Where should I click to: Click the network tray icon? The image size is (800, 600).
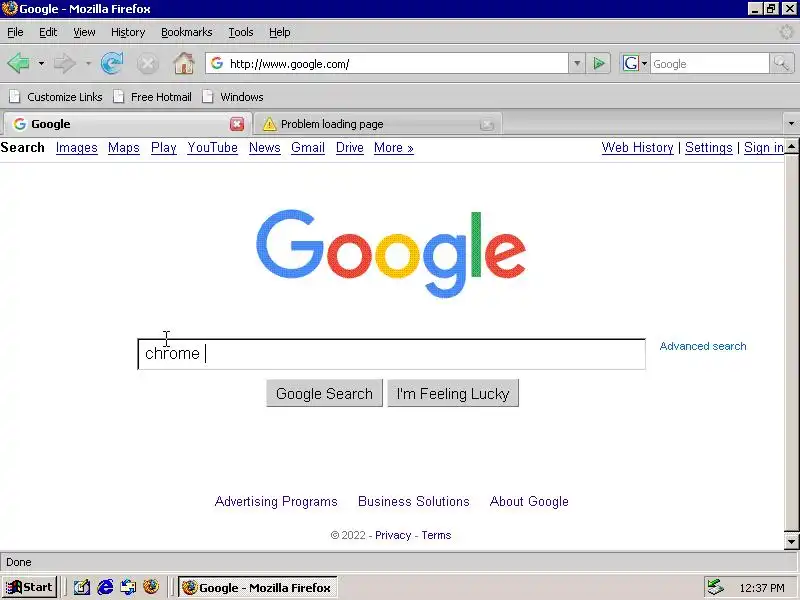click(715, 587)
